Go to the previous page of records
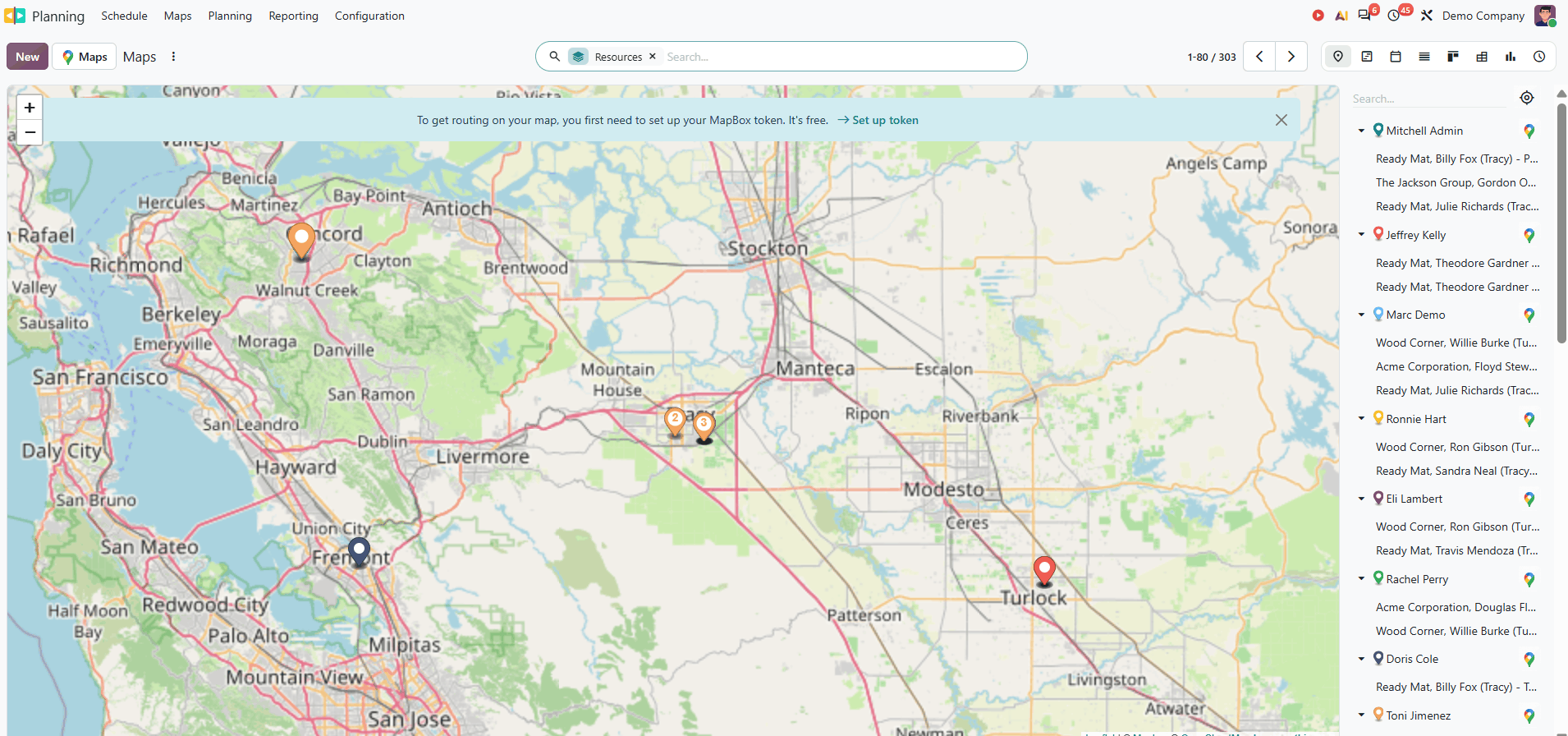1568x736 pixels. point(1259,57)
